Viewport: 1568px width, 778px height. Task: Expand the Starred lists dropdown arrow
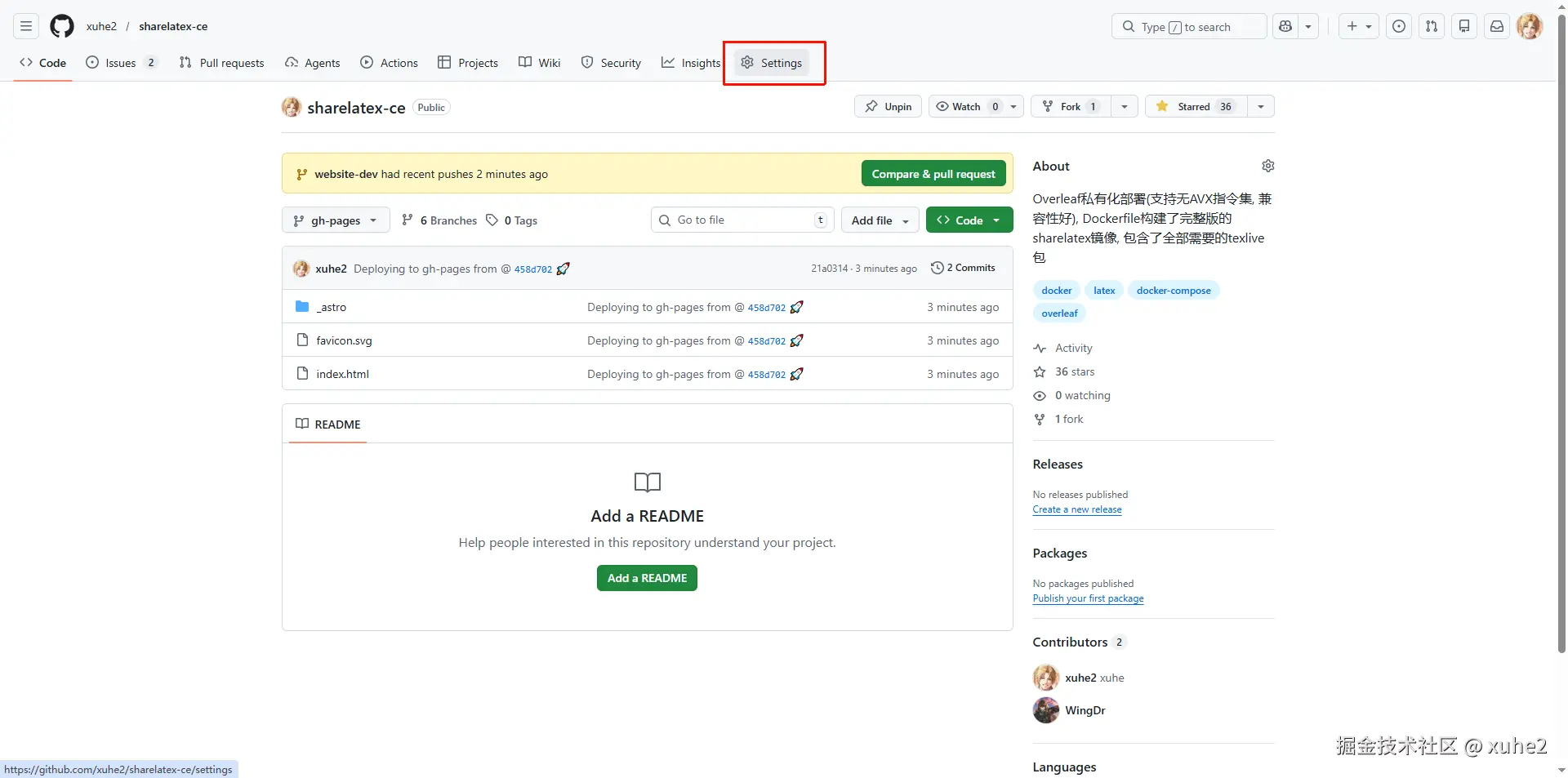(1261, 107)
